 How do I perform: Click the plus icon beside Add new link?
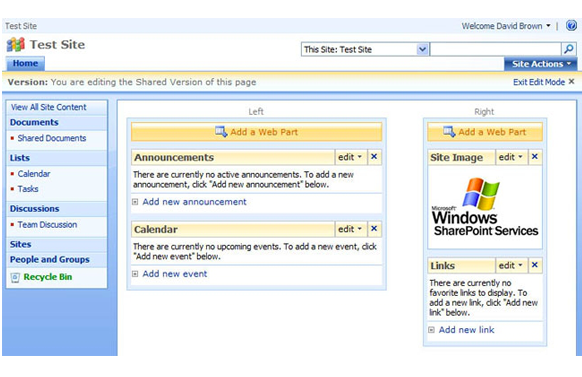point(431,330)
